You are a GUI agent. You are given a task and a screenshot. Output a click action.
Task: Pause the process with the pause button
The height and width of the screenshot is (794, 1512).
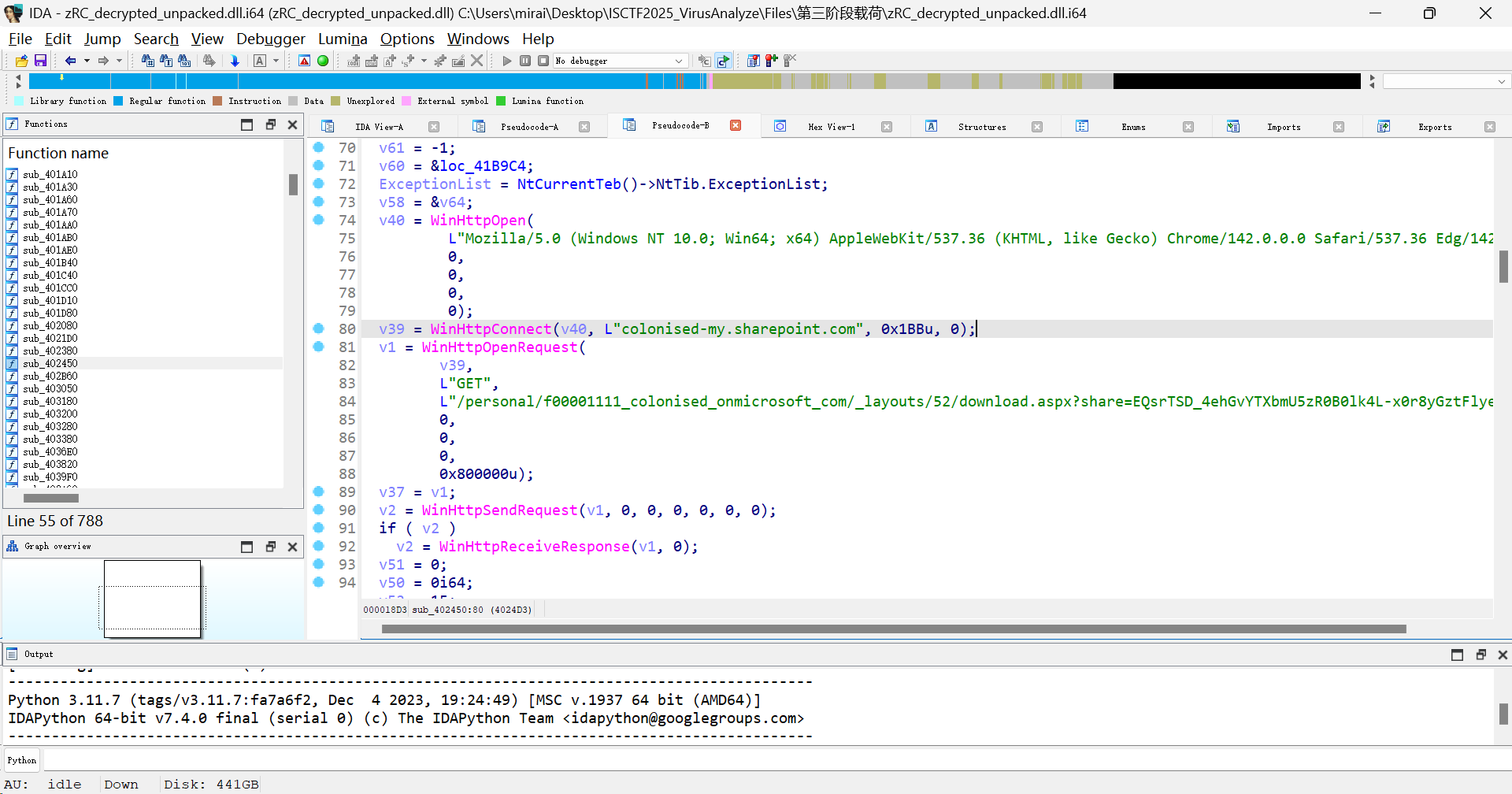(525, 61)
